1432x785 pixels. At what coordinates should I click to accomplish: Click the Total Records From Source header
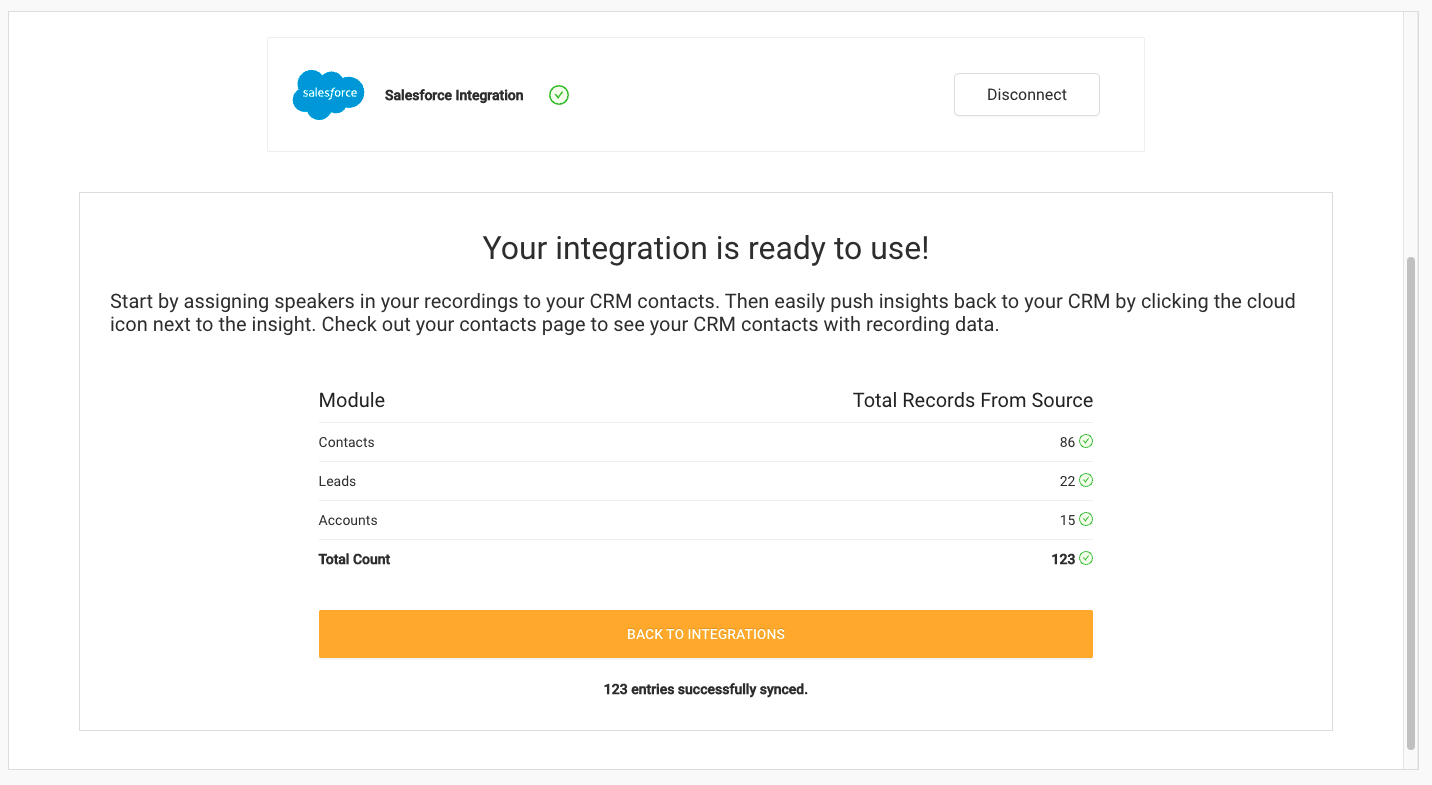[973, 400]
